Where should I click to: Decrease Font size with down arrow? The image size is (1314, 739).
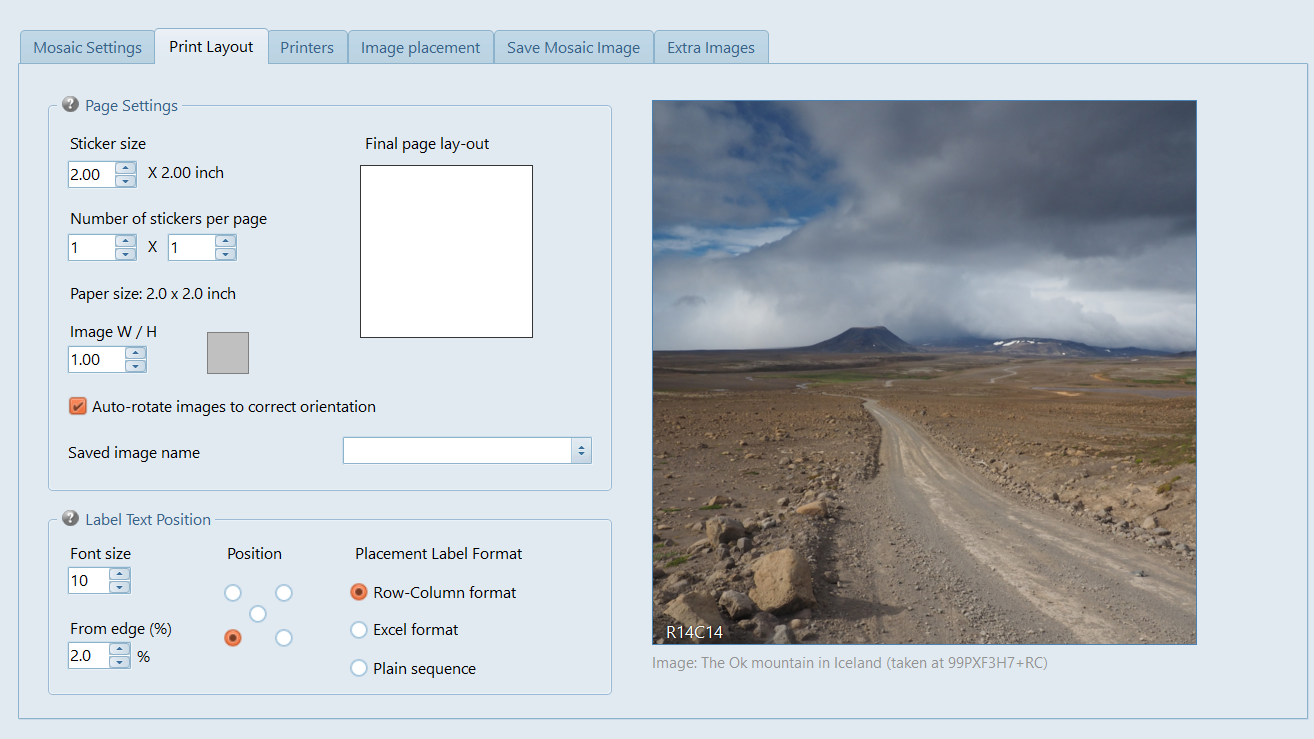click(120, 587)
